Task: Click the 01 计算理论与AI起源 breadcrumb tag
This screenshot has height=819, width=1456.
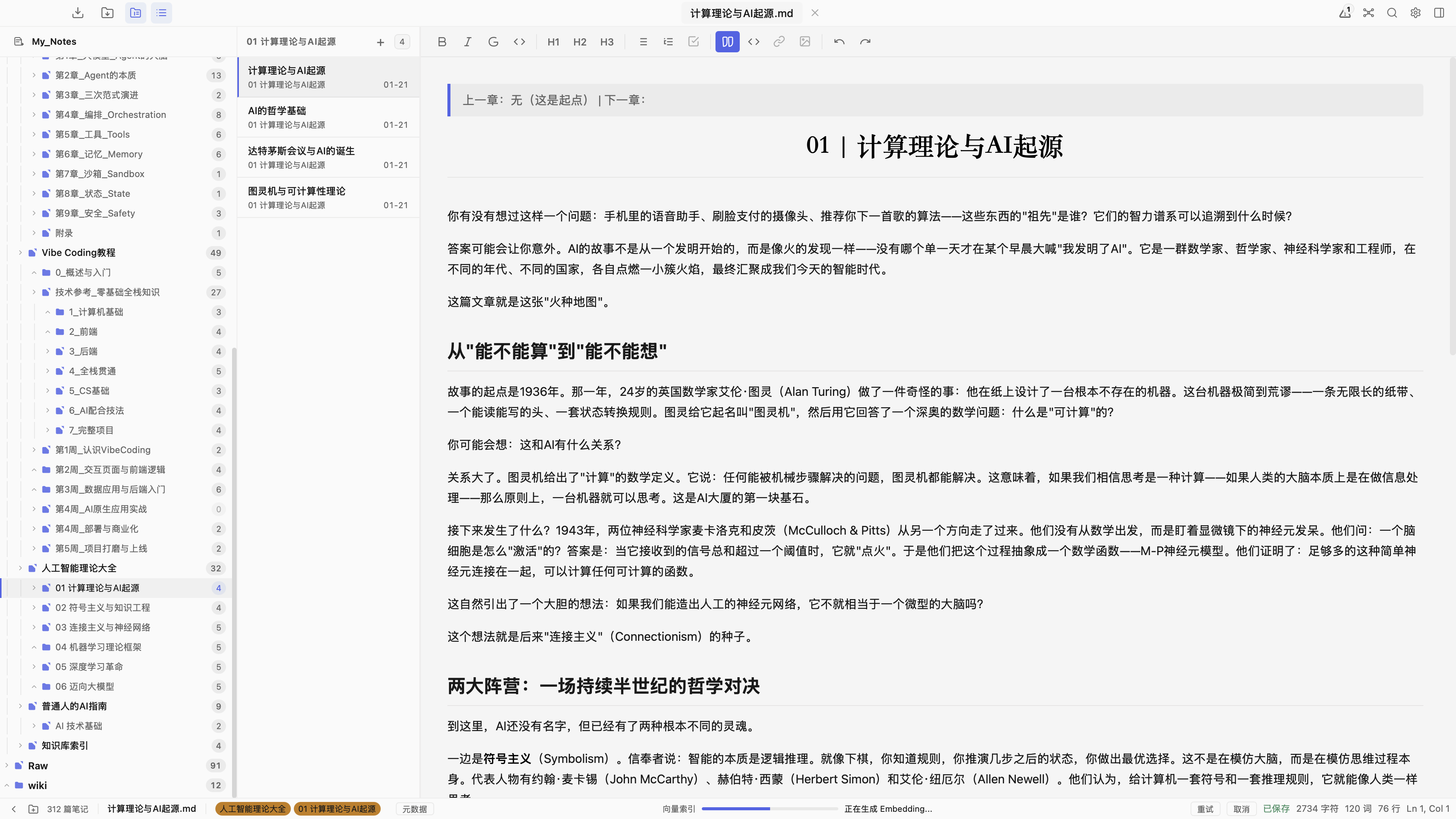Action: pyautogui.click(x=337, y=809)
